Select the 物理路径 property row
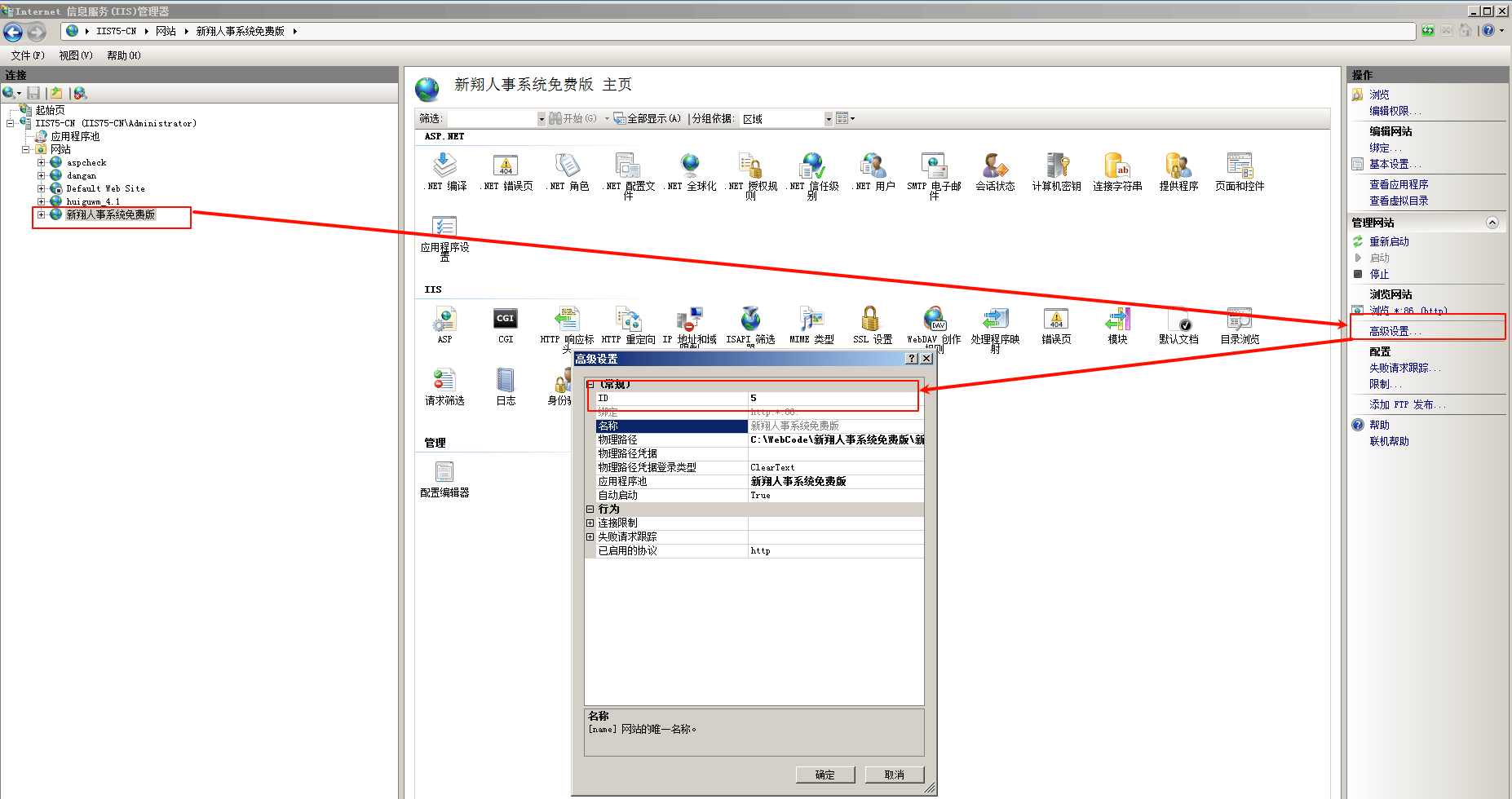 pyautogui.click(x=760, y=439)
